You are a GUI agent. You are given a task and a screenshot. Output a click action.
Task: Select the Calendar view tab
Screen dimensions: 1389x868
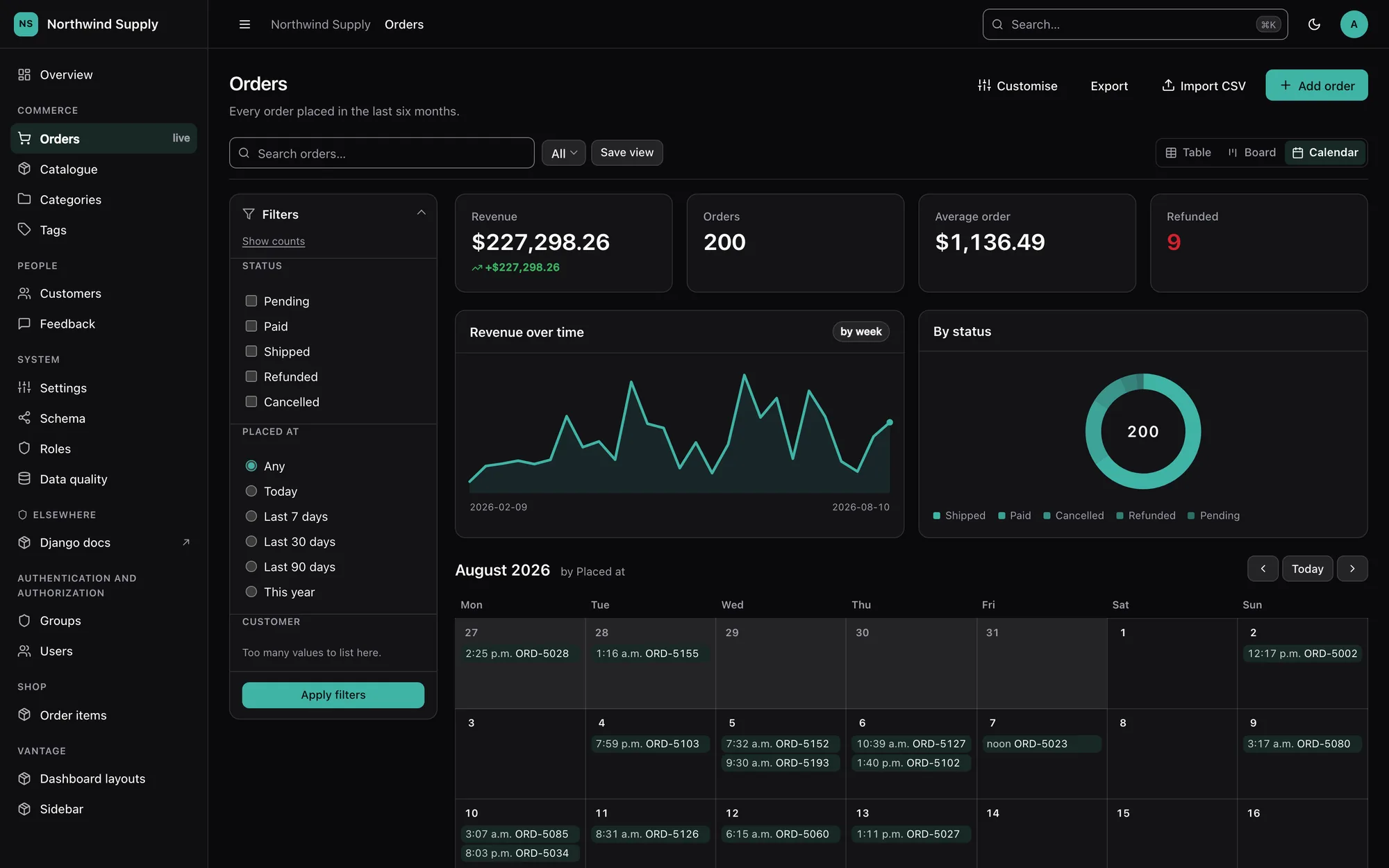pyautogui.click(x=1325, y=153)
